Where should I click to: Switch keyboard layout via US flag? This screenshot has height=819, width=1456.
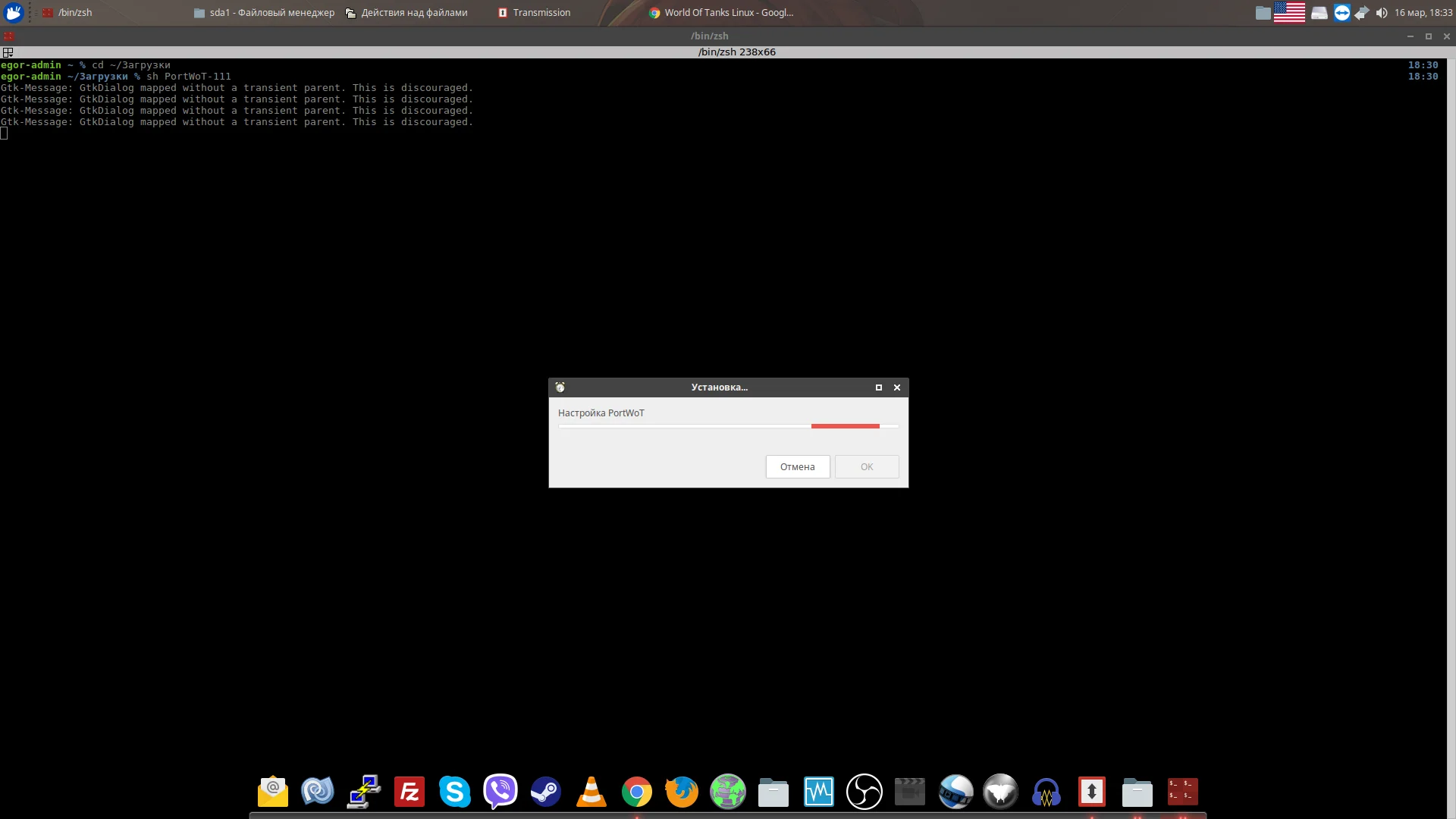(x=1289, y=12)
